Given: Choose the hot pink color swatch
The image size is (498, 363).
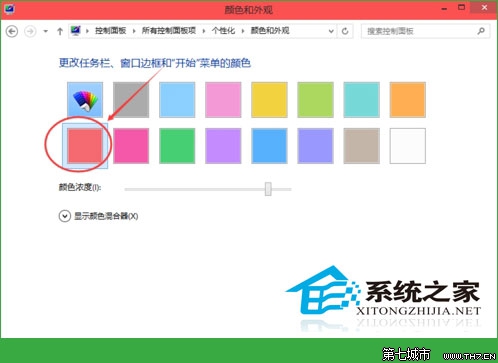Looking at the screenshot, I should click(x=131, y=146).
